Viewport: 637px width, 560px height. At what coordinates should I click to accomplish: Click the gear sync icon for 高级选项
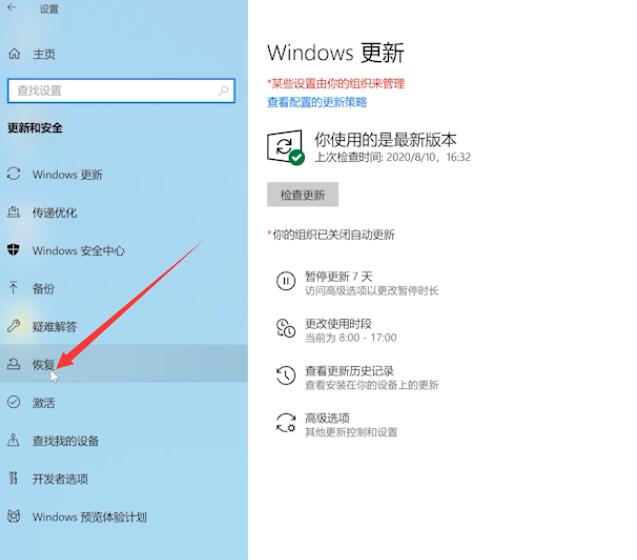coord(286,422)
